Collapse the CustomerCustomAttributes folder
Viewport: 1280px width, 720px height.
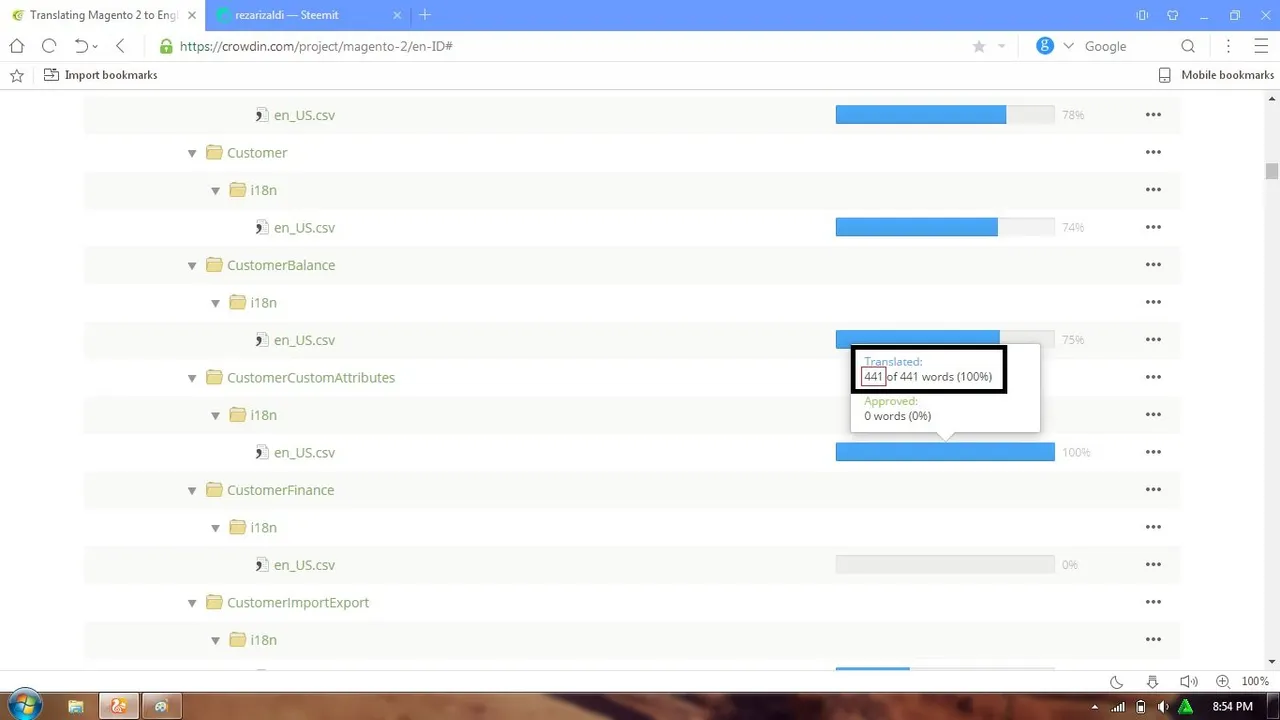pyautogui.click(x=192, y=378)
